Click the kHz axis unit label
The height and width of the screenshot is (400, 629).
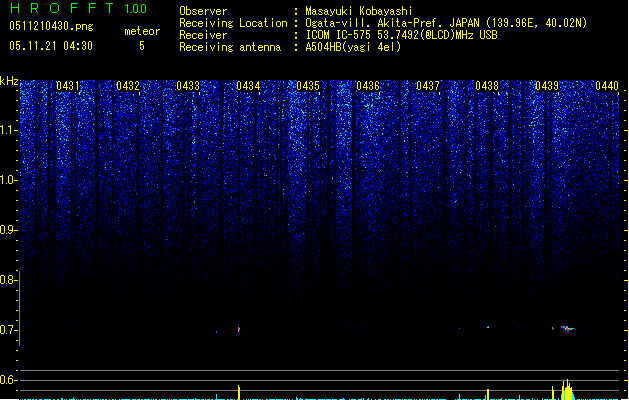tap(9, 81)
